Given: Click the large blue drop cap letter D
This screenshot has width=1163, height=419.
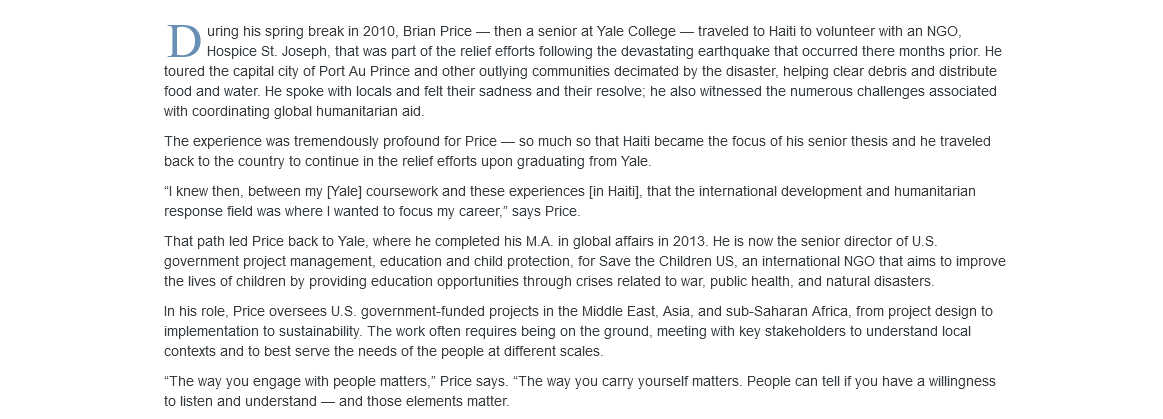Looking at the screenshot, I should coord(183,42).
